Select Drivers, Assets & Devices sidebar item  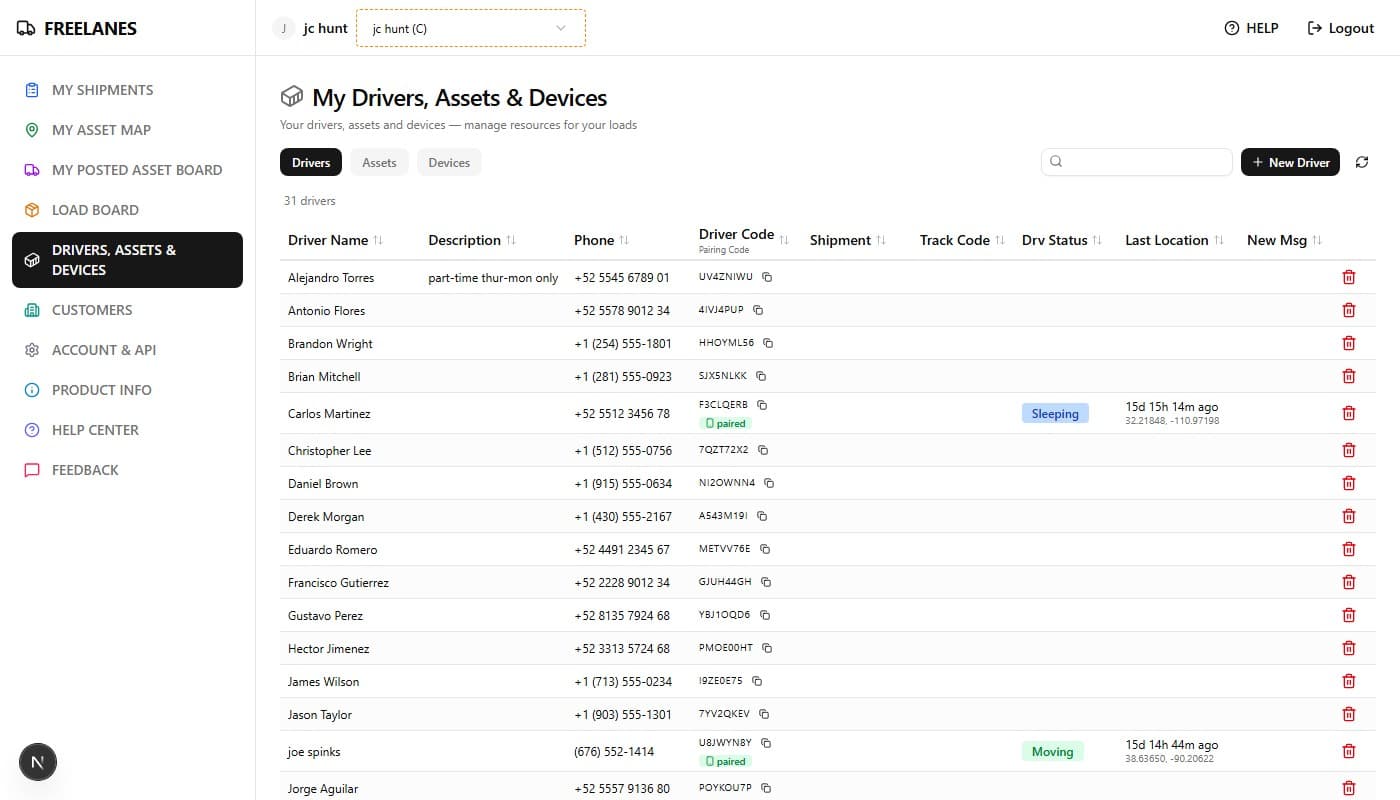coord(127,260)
